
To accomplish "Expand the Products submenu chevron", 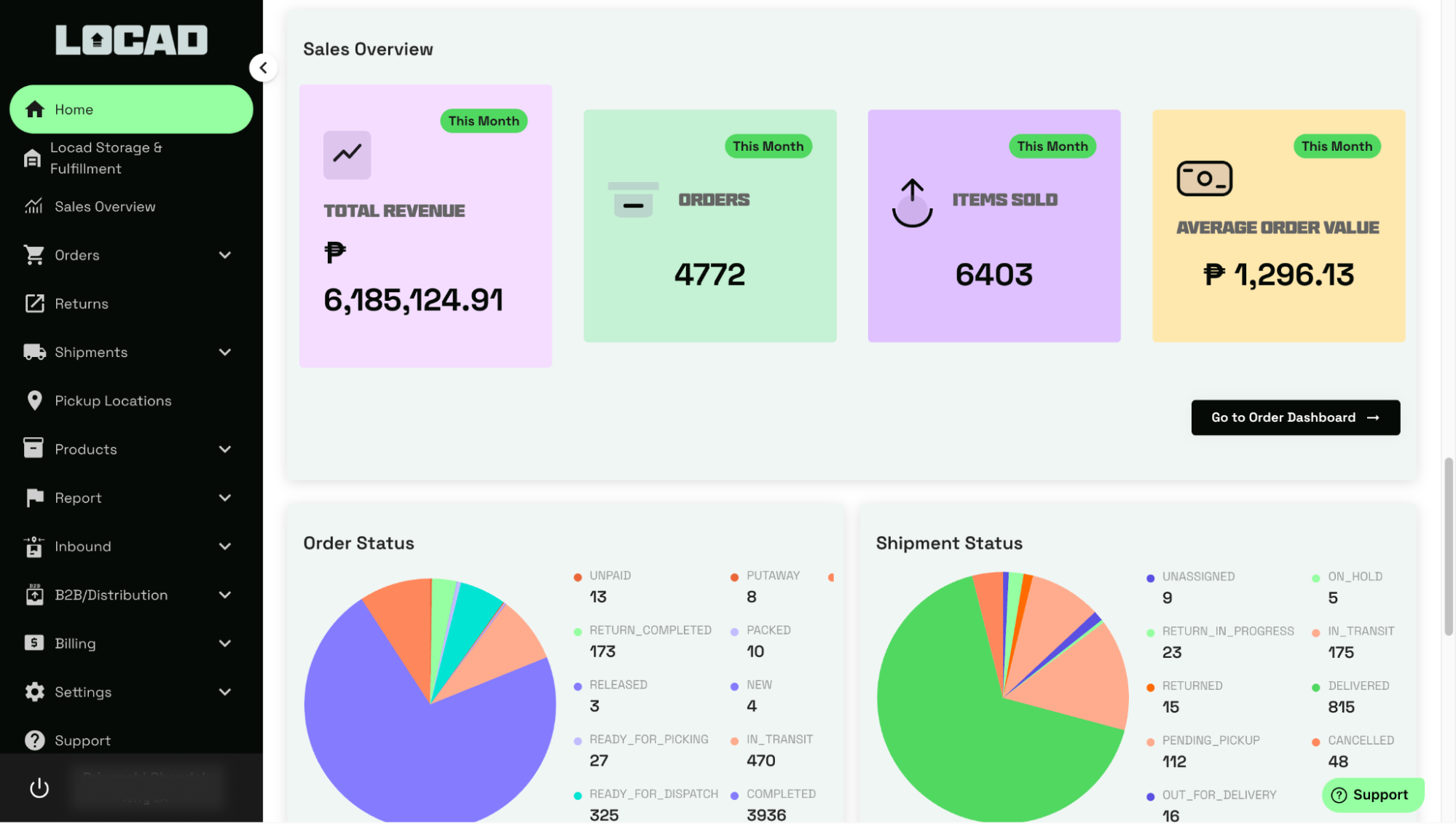I will click(x=225, y=450).
